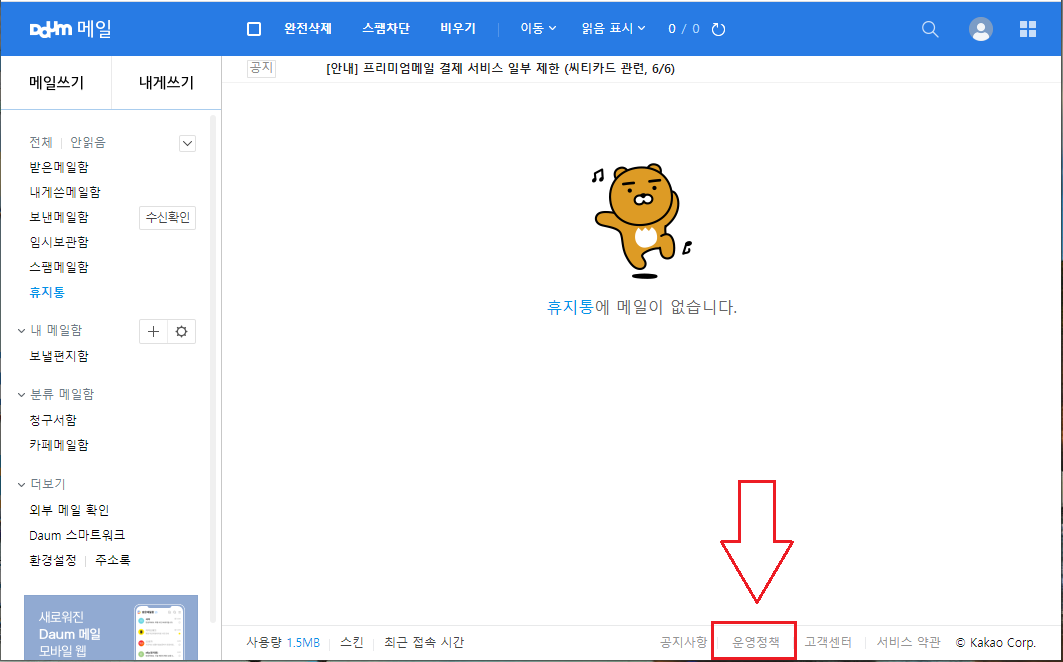This screenshot has height=662, width=1063.
Task: Open 주소록 link
Action: [113, 560]
